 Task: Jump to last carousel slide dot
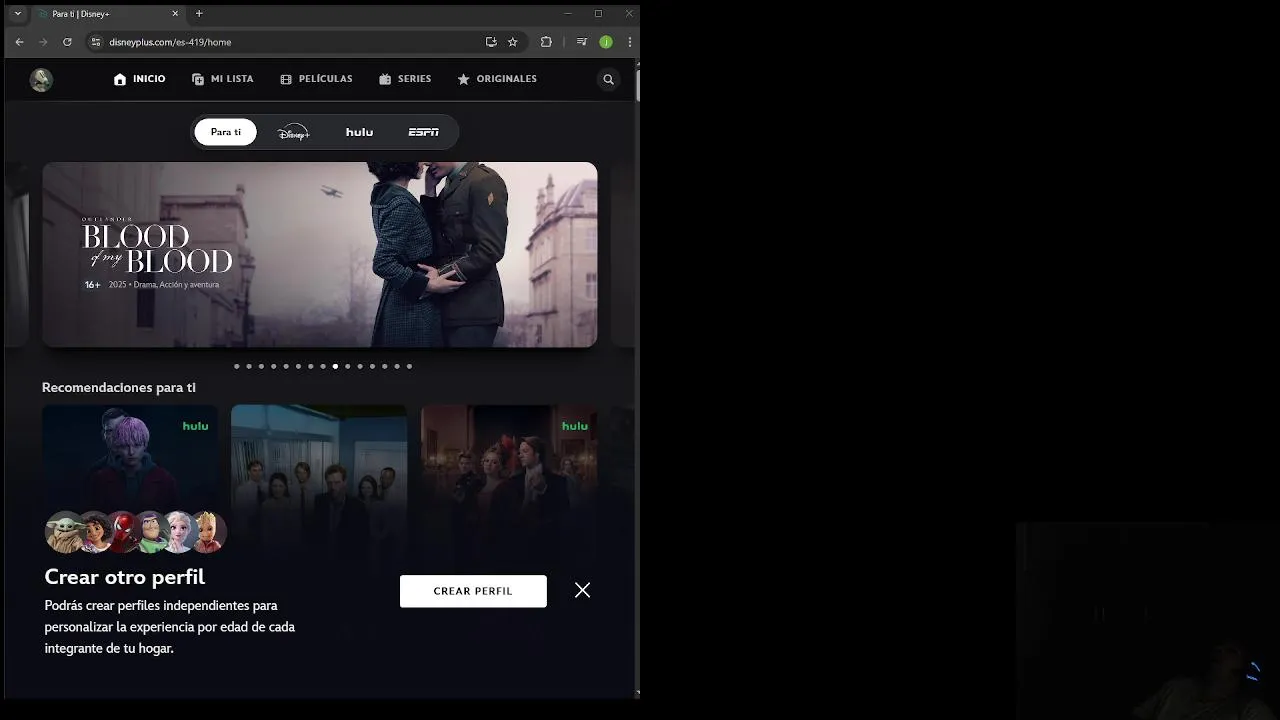[x=409, y=366]
